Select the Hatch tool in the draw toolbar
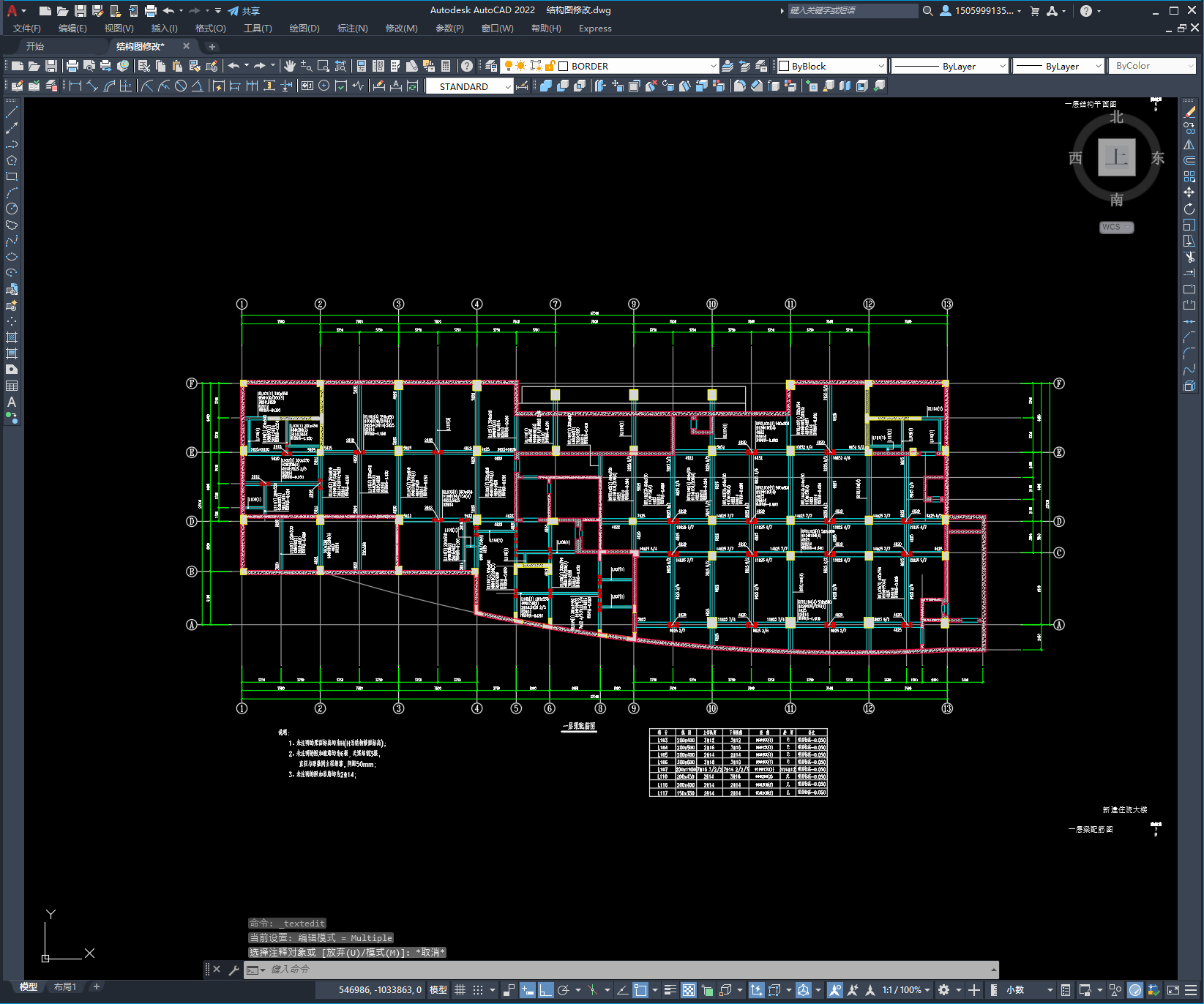 pos(12,337)
